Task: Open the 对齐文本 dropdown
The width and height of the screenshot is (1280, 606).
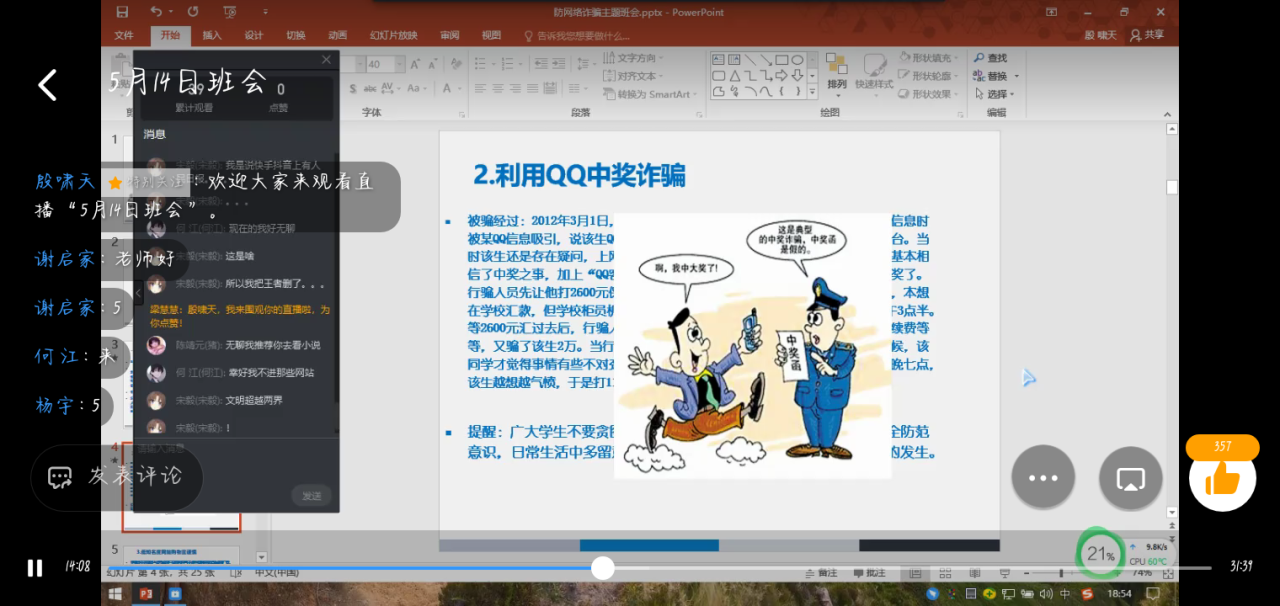Action: click(x=634, y=76)
